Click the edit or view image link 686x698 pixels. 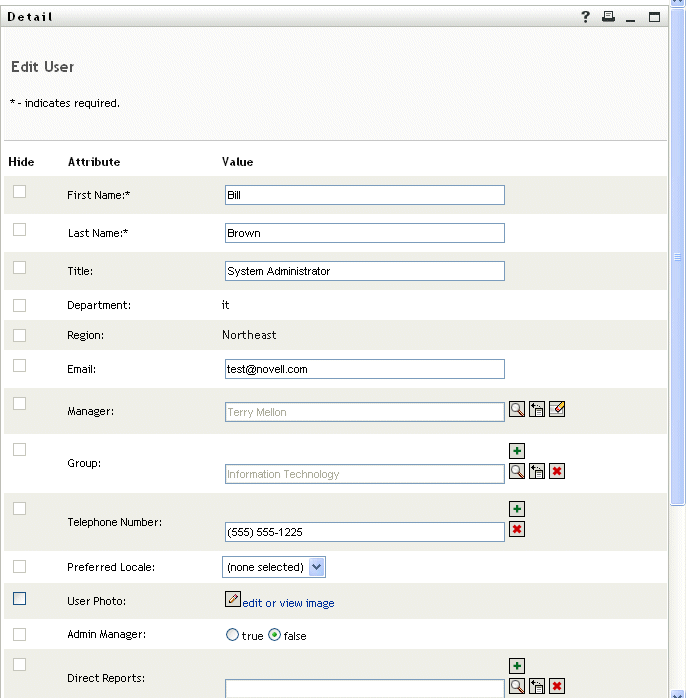pos(288,603)
